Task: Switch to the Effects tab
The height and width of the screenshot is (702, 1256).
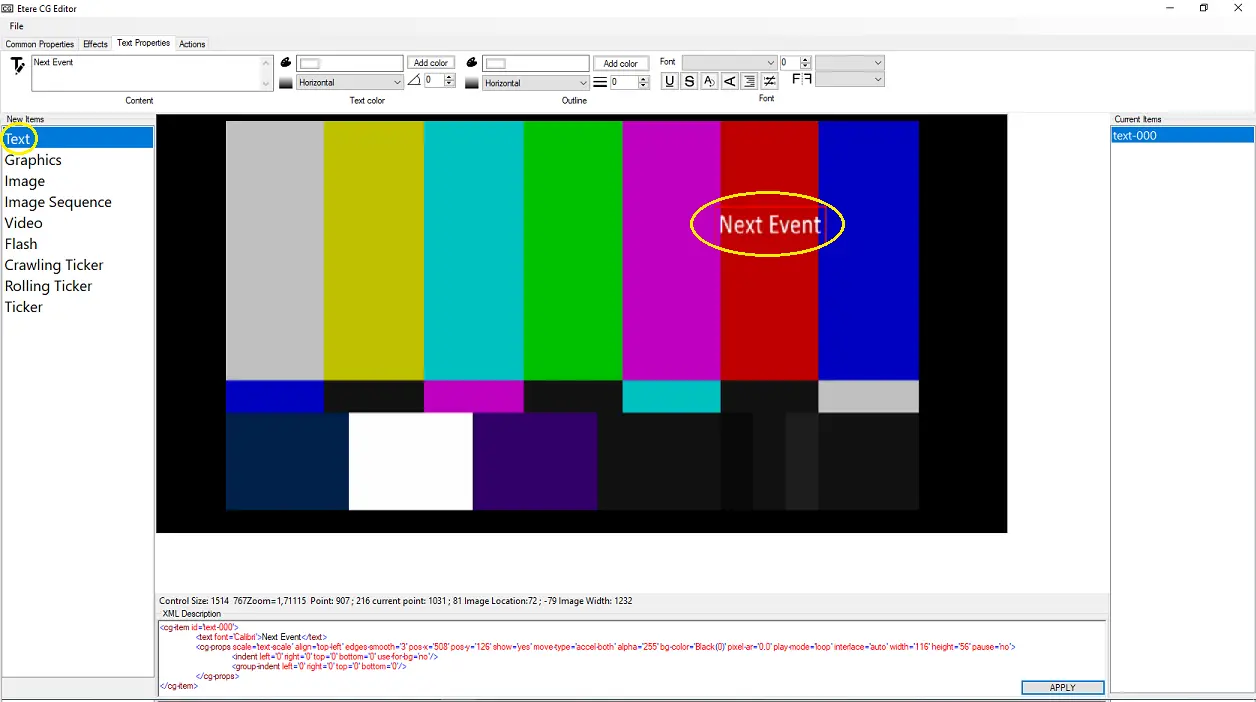Action: 95,44
